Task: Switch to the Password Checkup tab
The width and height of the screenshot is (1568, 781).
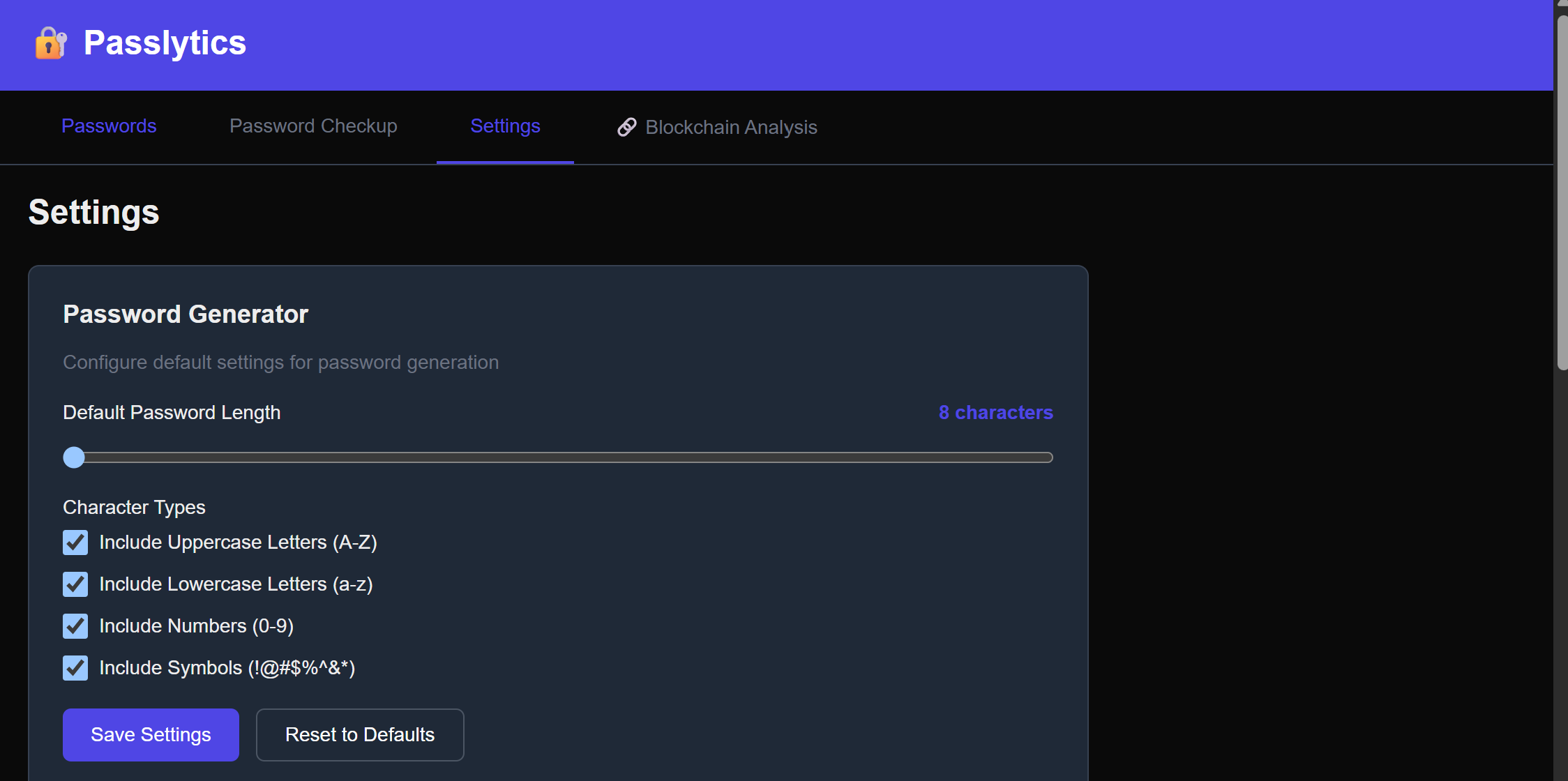Action: point(313,126)
